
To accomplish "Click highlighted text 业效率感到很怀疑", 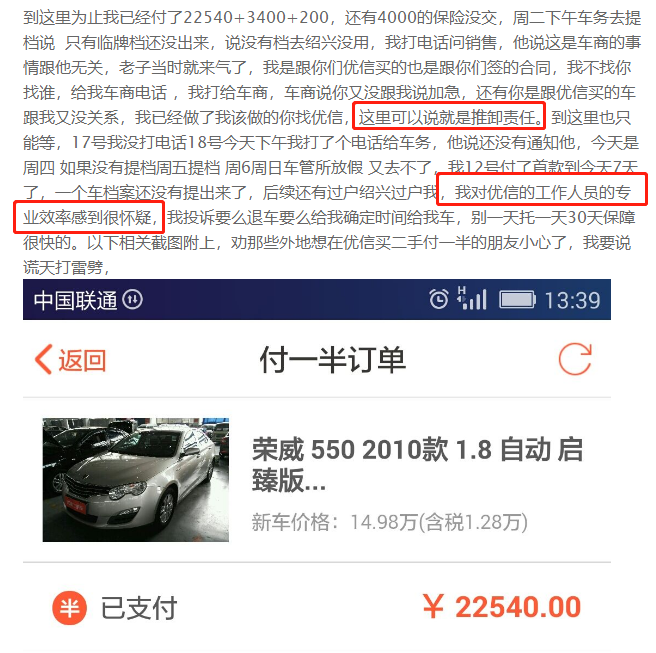I will (x=89, y=217).
